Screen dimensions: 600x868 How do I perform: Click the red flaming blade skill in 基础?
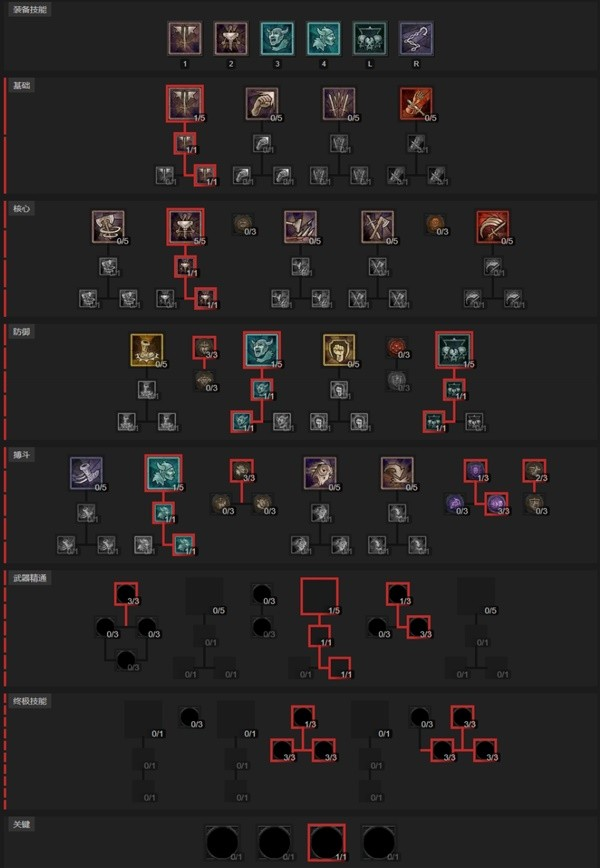(416, 104)
